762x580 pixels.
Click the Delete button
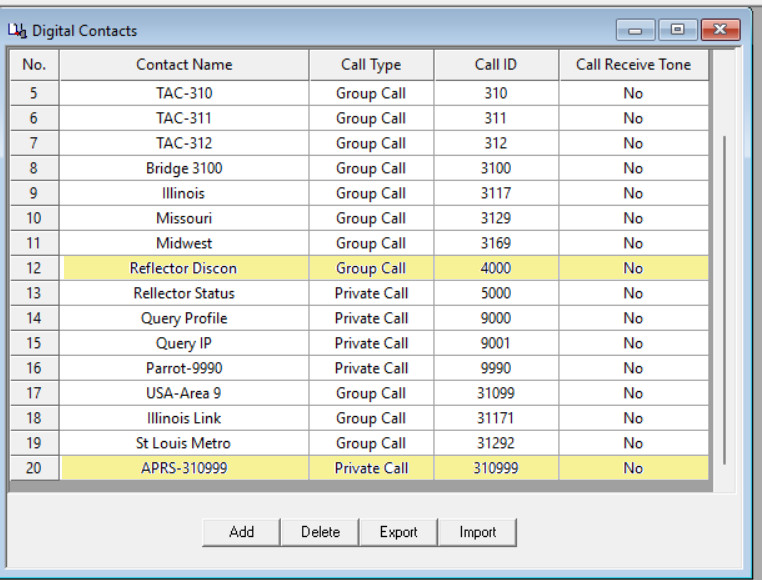[x=320, y=532]
